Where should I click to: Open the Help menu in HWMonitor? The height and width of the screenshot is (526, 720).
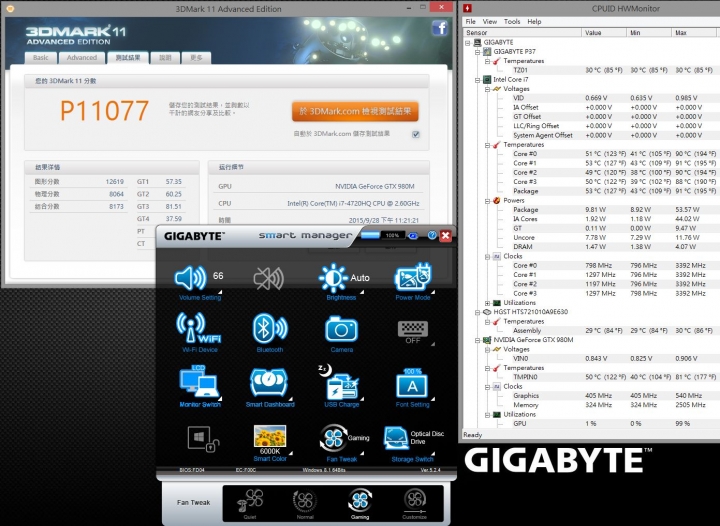534,22
